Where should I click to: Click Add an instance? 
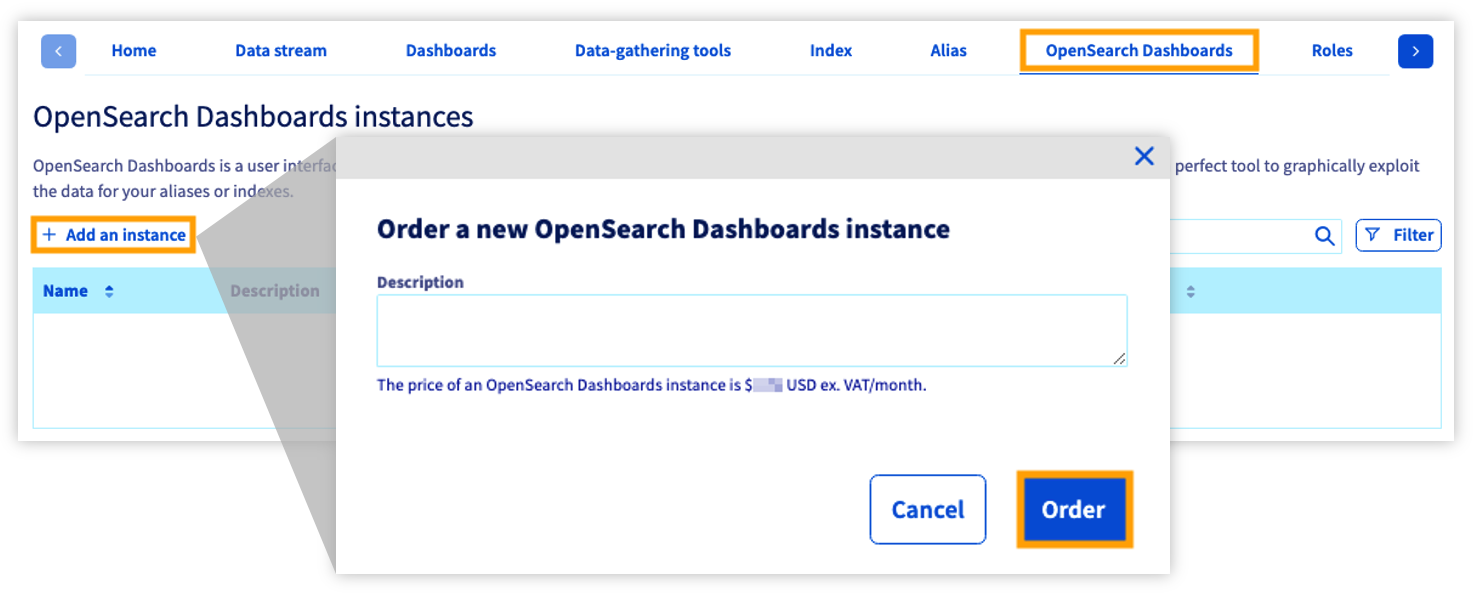114,235
